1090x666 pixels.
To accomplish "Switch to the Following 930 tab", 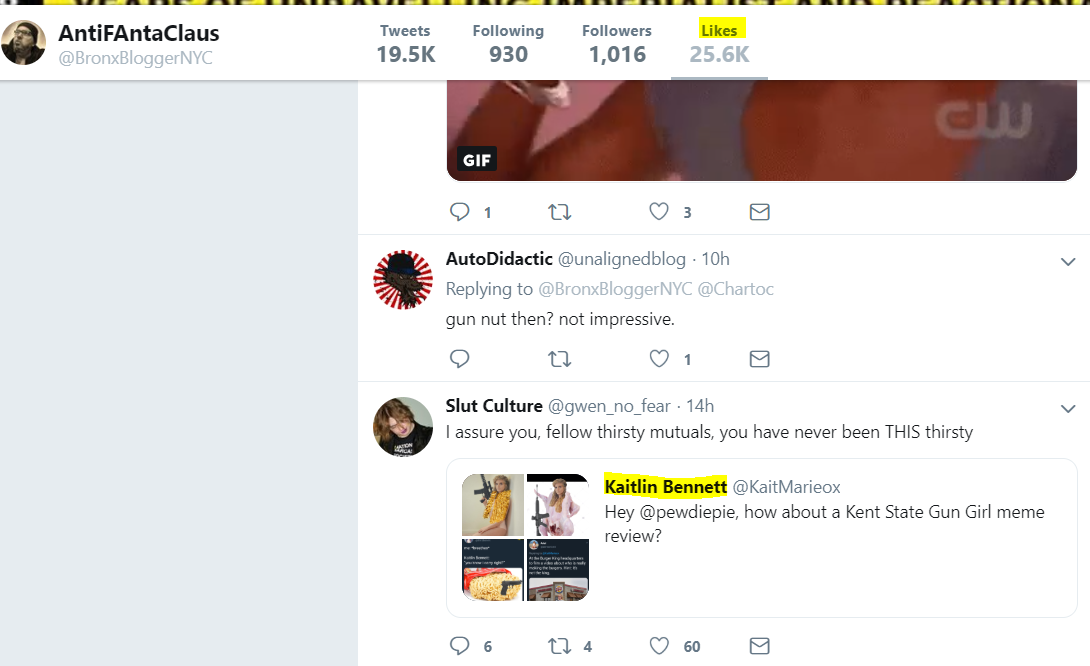I will [508, 44].
